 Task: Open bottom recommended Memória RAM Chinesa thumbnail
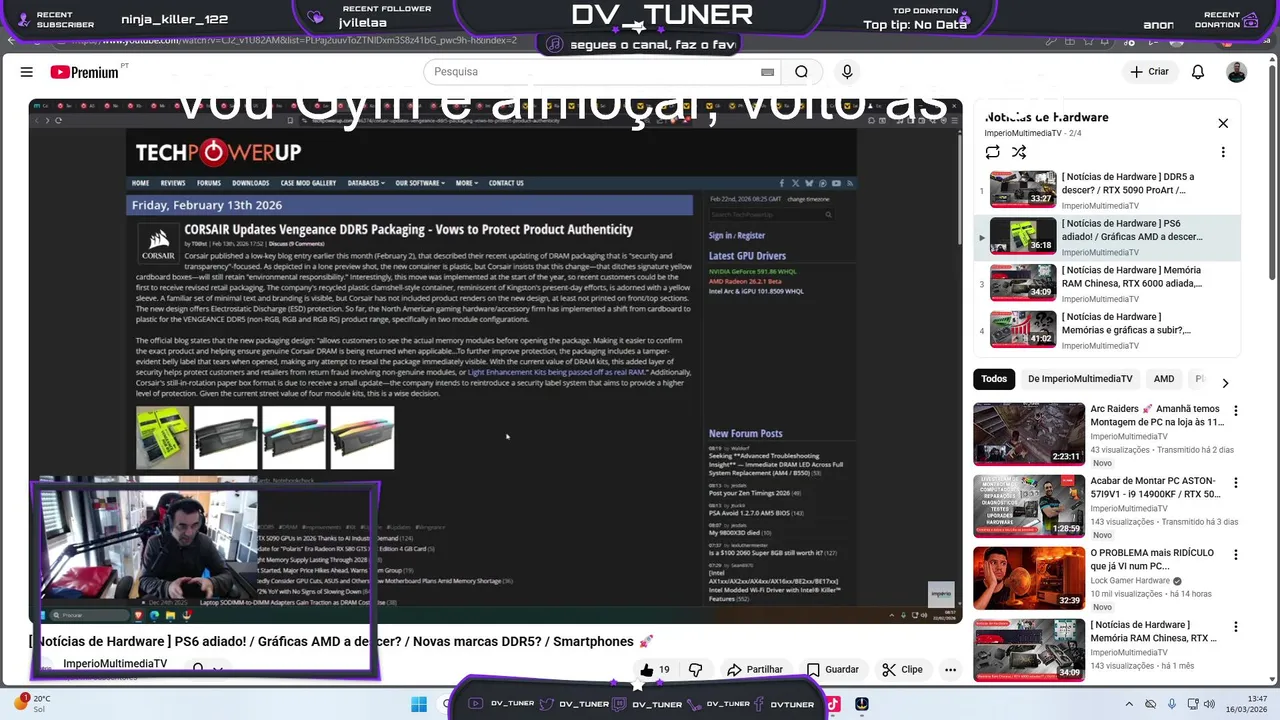coord(1029,649)
